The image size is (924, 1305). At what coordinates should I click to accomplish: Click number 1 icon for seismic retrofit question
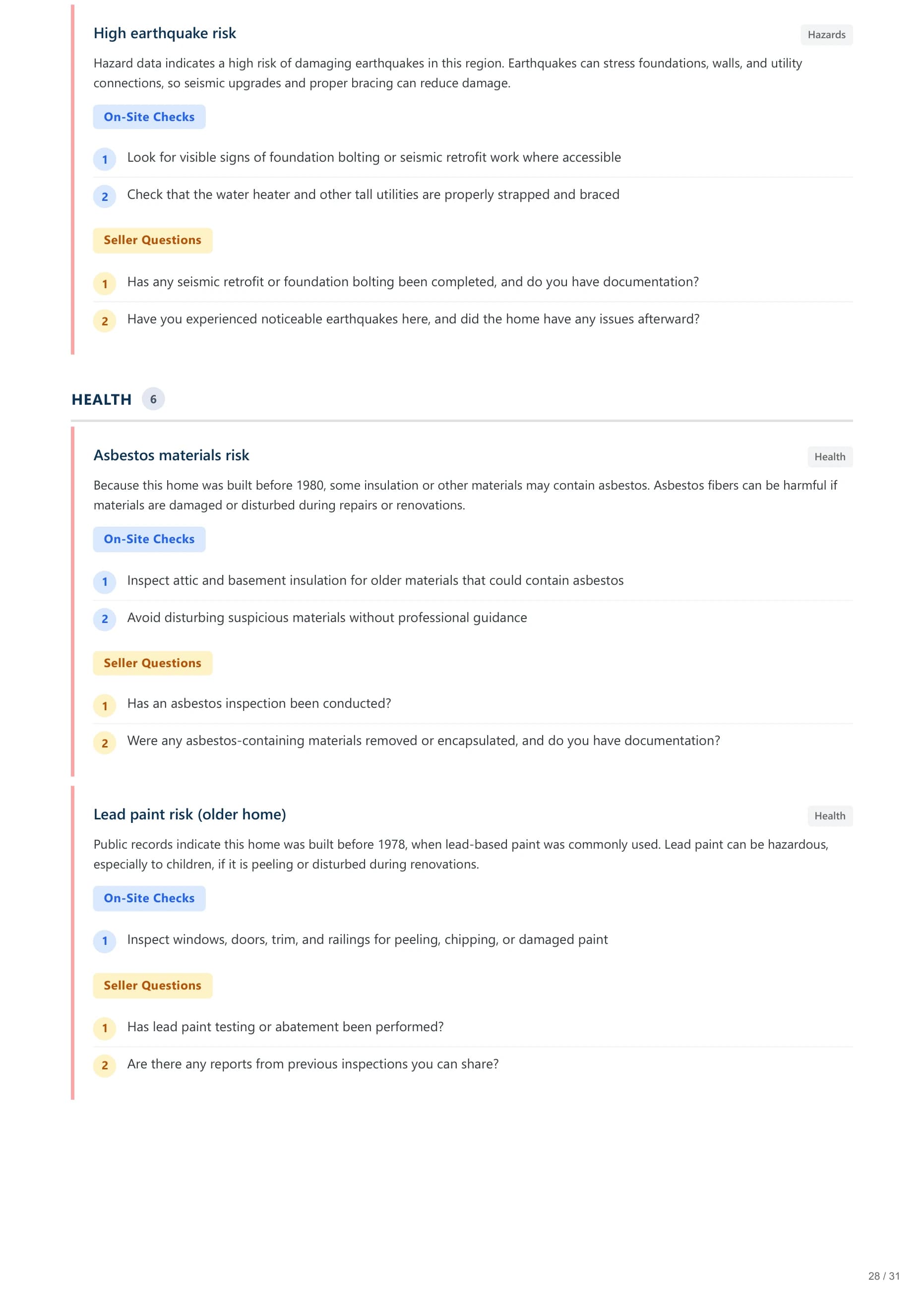tap(105, 283)
